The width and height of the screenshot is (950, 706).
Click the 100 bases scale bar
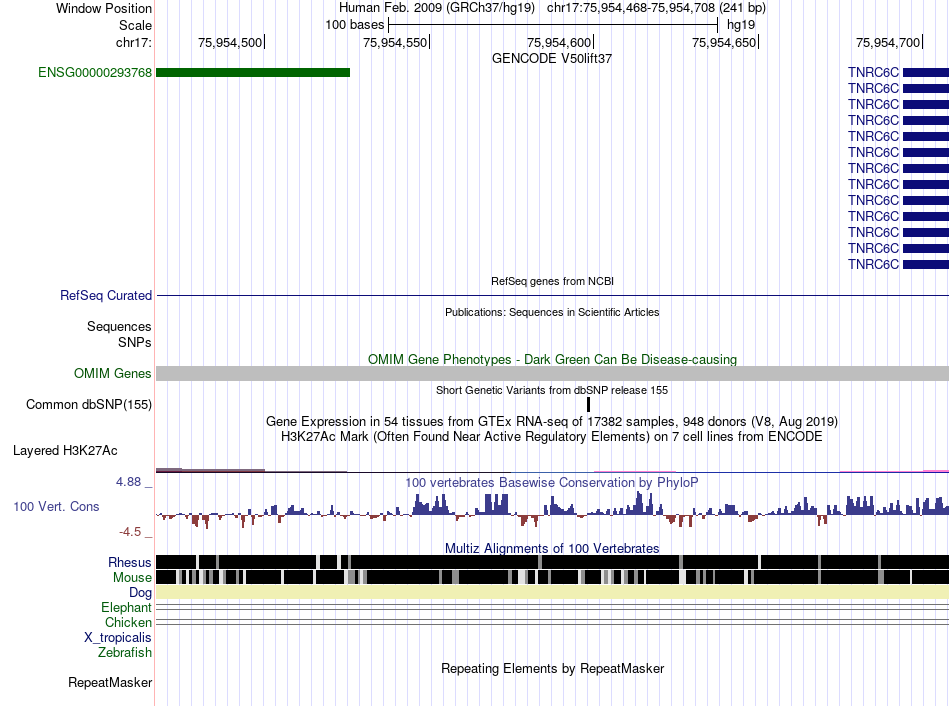(553, 25)
